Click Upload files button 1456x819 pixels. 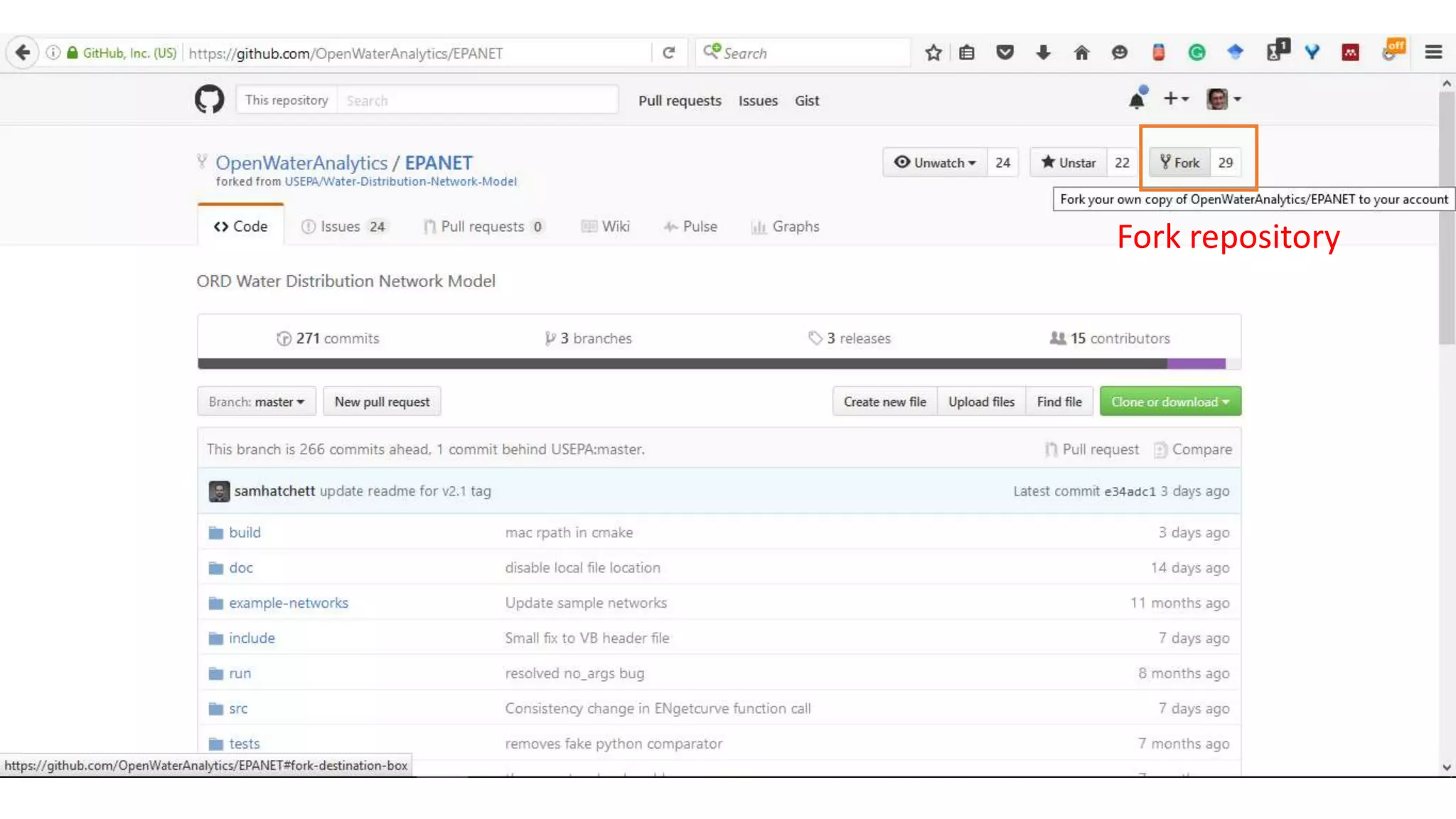(x=981, y=402)
